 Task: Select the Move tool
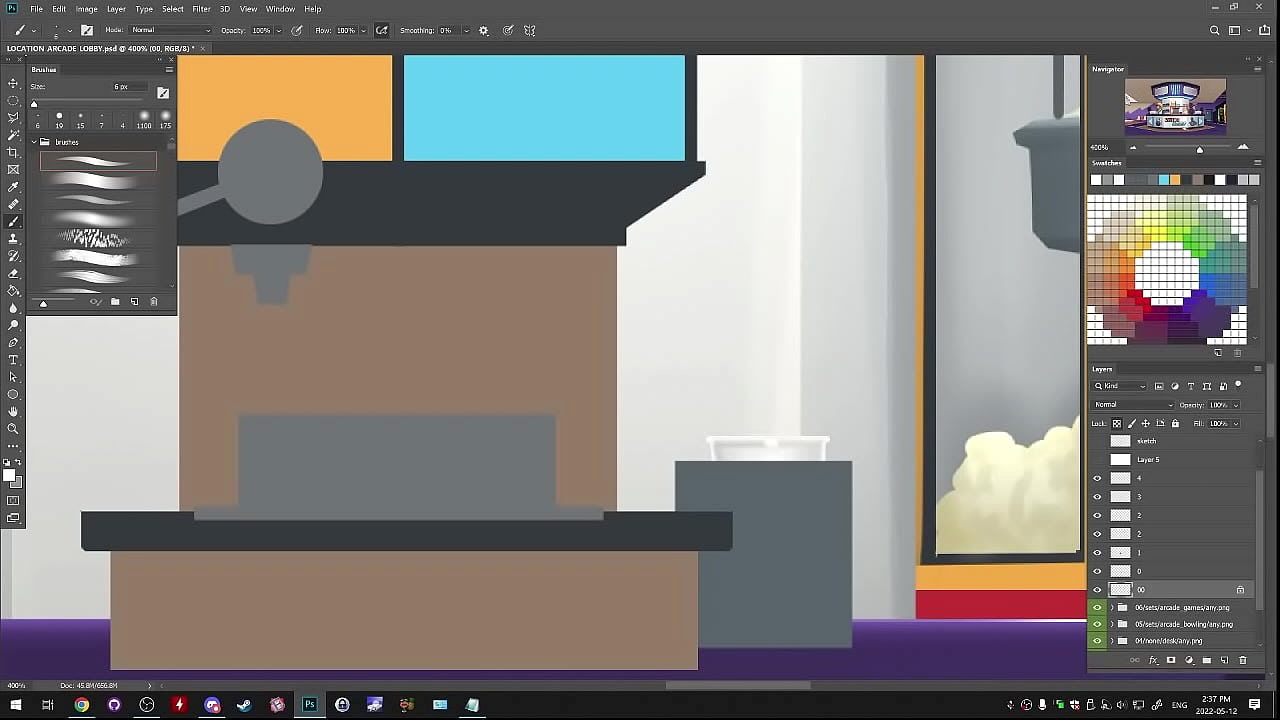click(x=13, y=83)
